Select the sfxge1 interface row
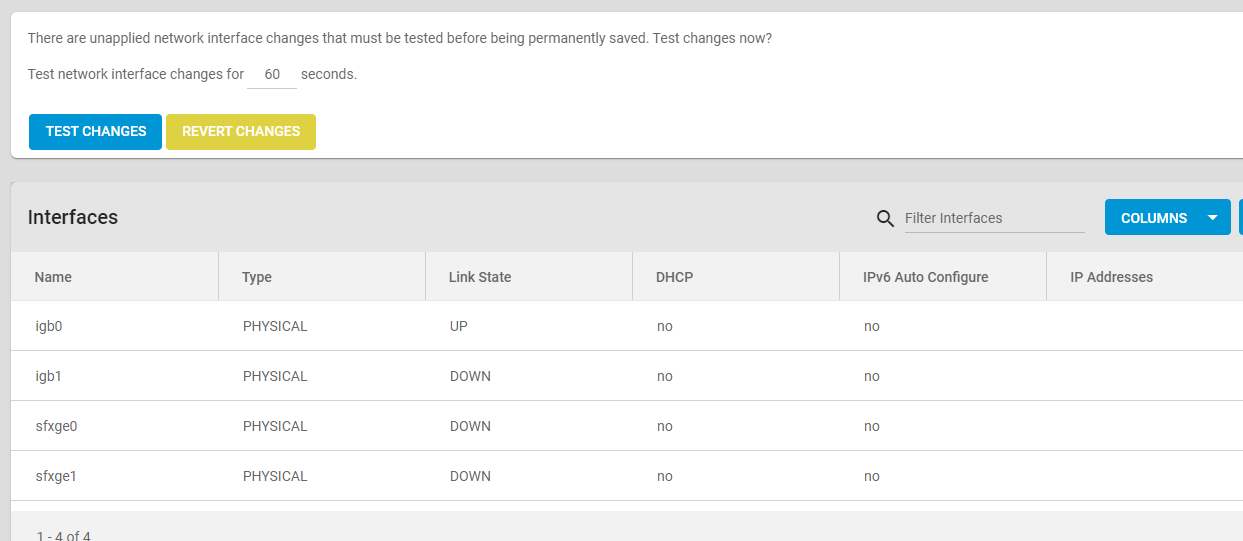Viewport: 1243px width, 541px height. point(627,476)
